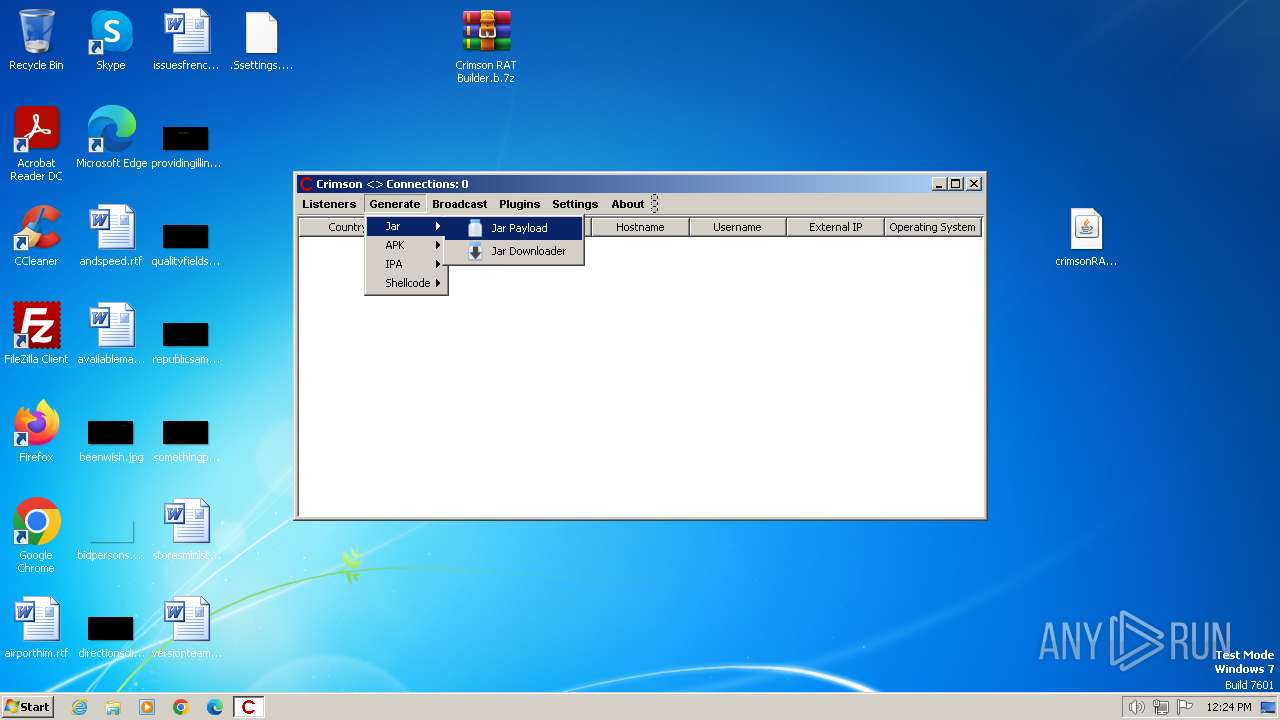Select the Crimson RAT Builder.b.7z archive

[486, 47]
